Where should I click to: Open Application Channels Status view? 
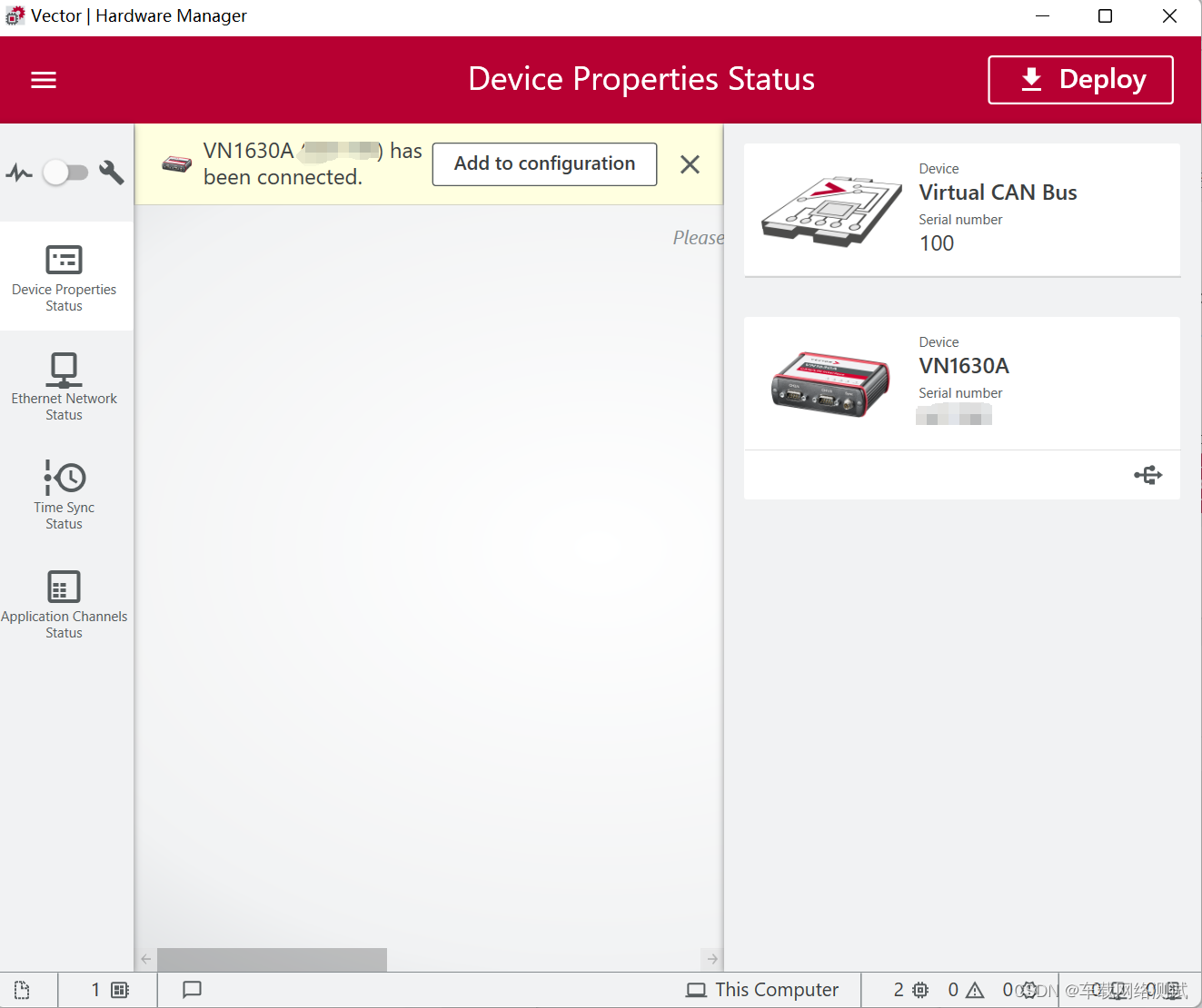[65, 605]
